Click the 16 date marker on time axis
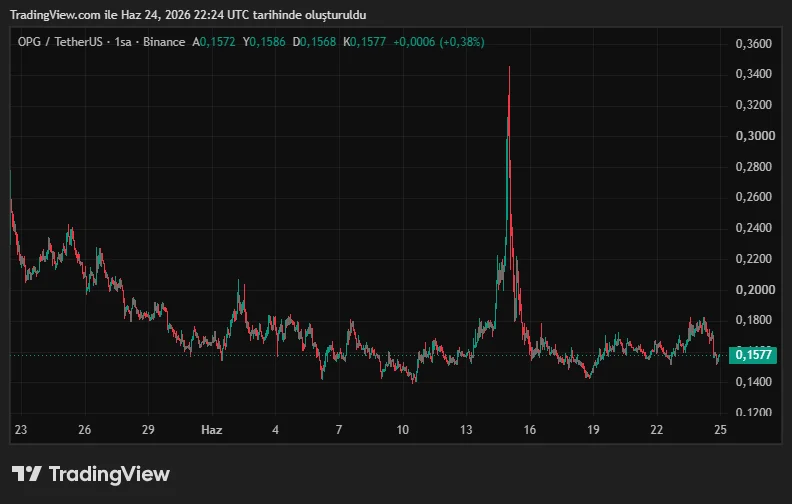Image resolution: width=792 pixels, height=504 pixels. point(529,430)
